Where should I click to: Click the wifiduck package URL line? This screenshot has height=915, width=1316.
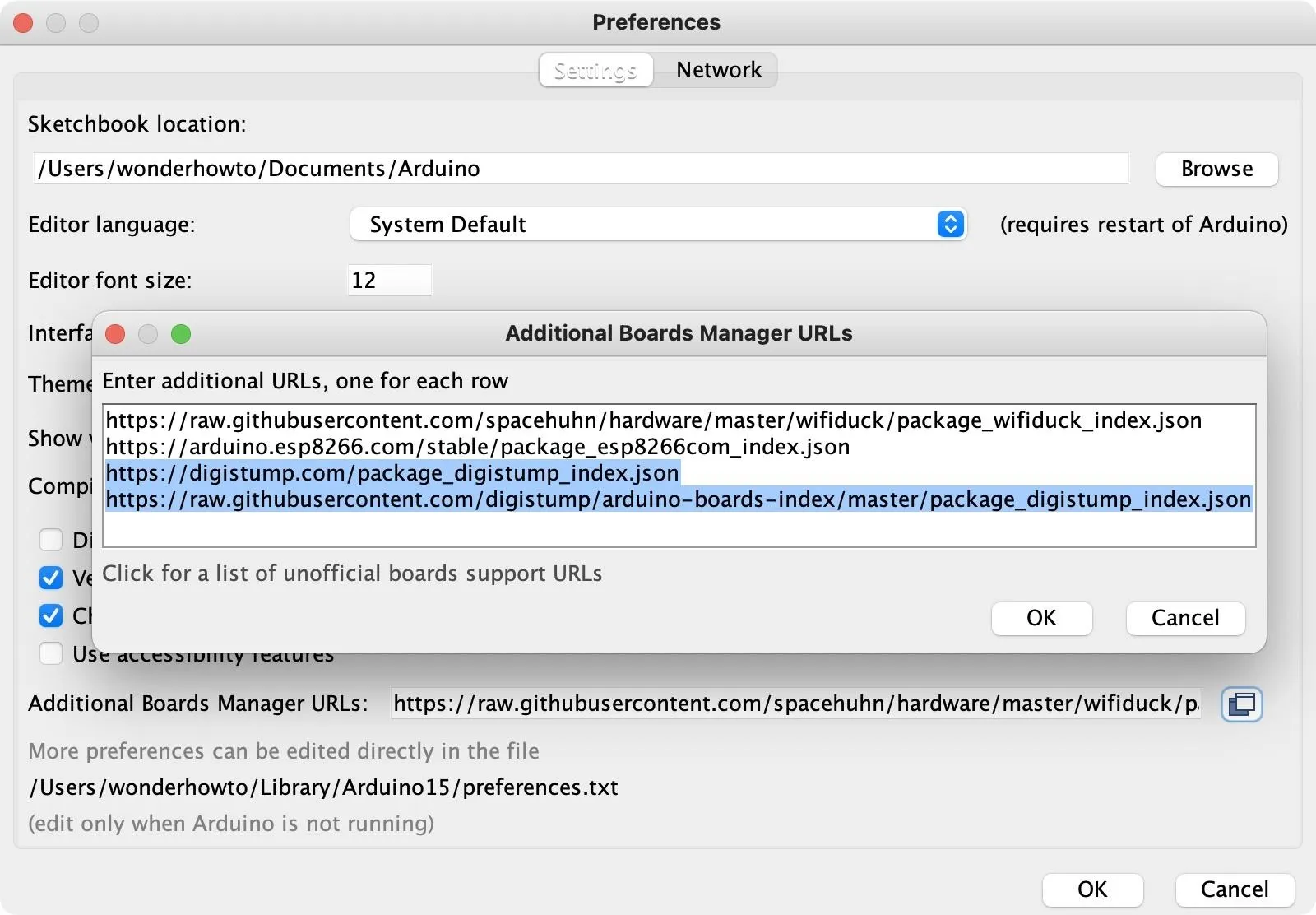click(654, 420)
